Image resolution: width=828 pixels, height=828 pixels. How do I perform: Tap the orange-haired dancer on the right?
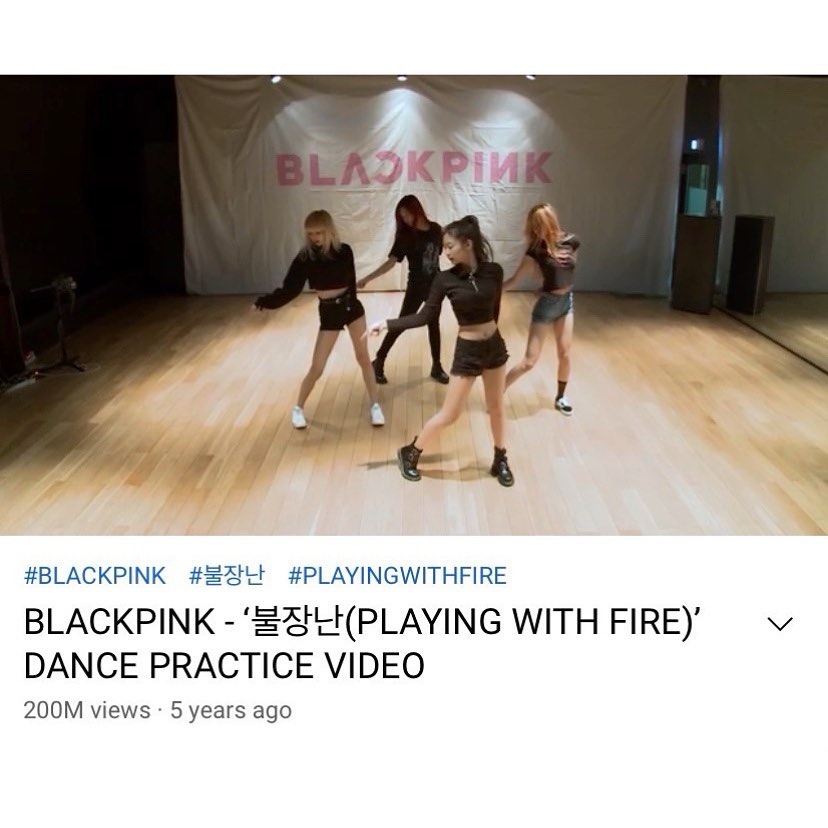point(547,306)
